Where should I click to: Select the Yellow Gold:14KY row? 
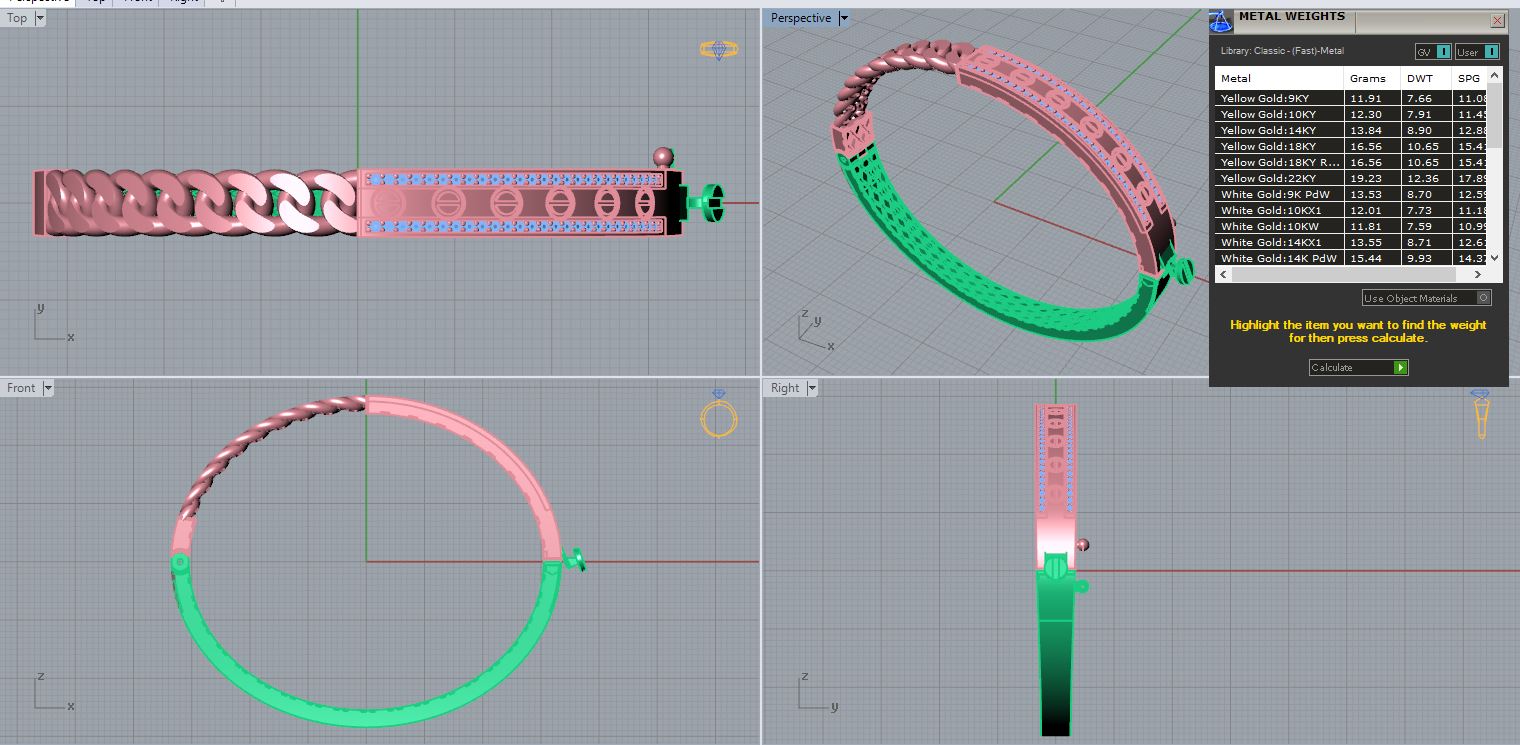coord(1351,130)
